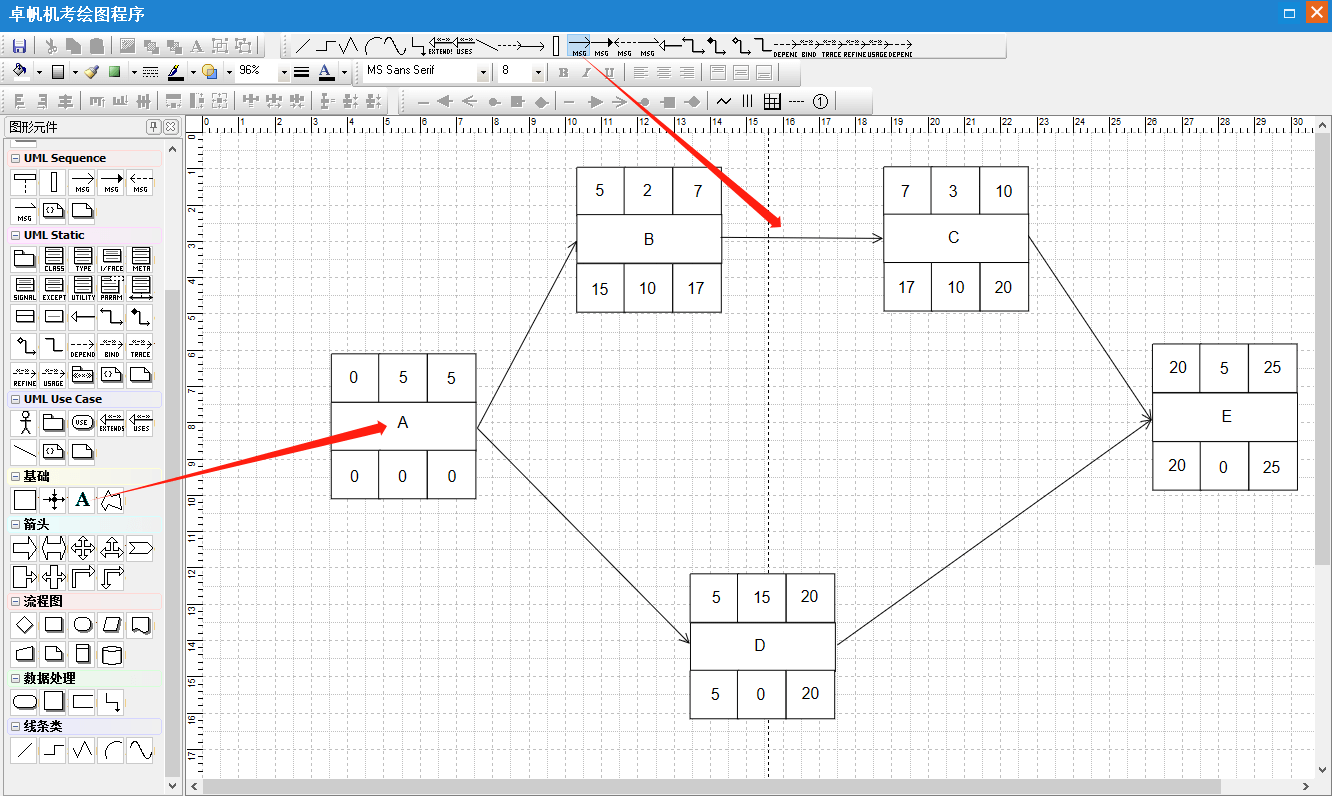
Task: Select the CLASS shape in UML Static
Action: (54, 260)
